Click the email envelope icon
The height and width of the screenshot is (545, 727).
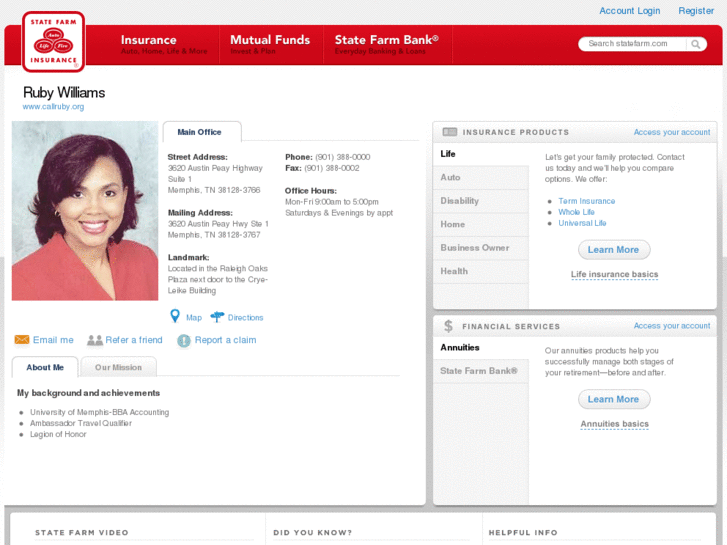tap(22, 340)
